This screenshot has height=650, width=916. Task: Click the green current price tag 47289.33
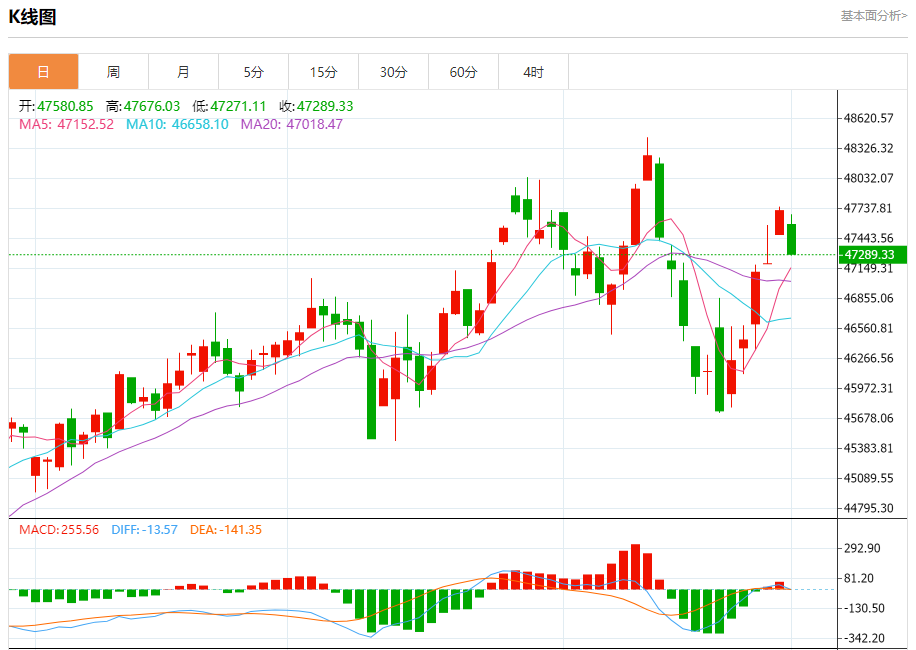tap(872, 255)
